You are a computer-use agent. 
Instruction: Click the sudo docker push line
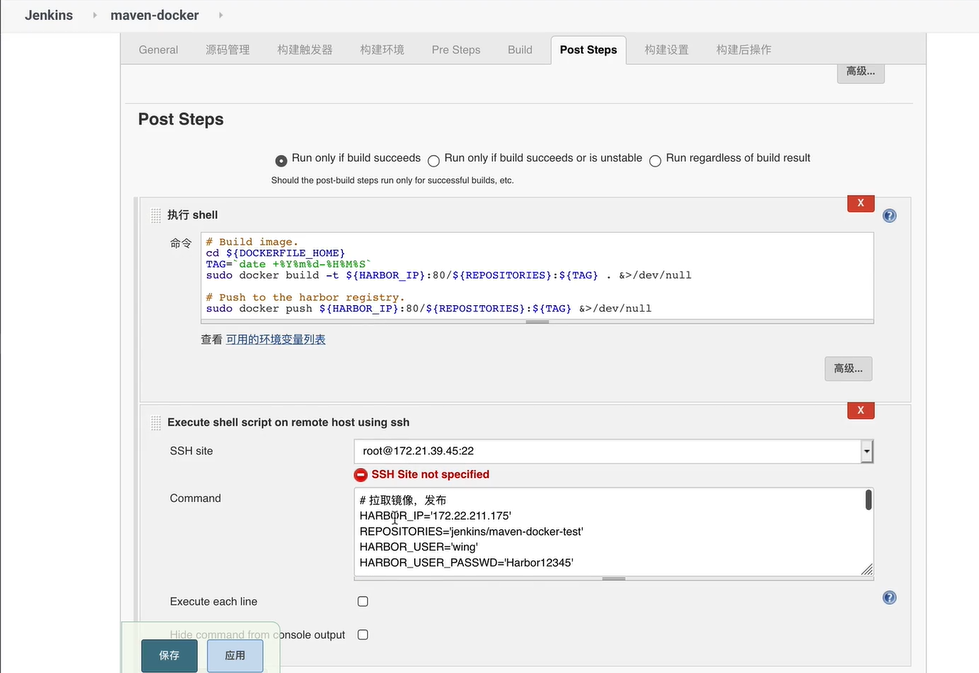point(428,308)
